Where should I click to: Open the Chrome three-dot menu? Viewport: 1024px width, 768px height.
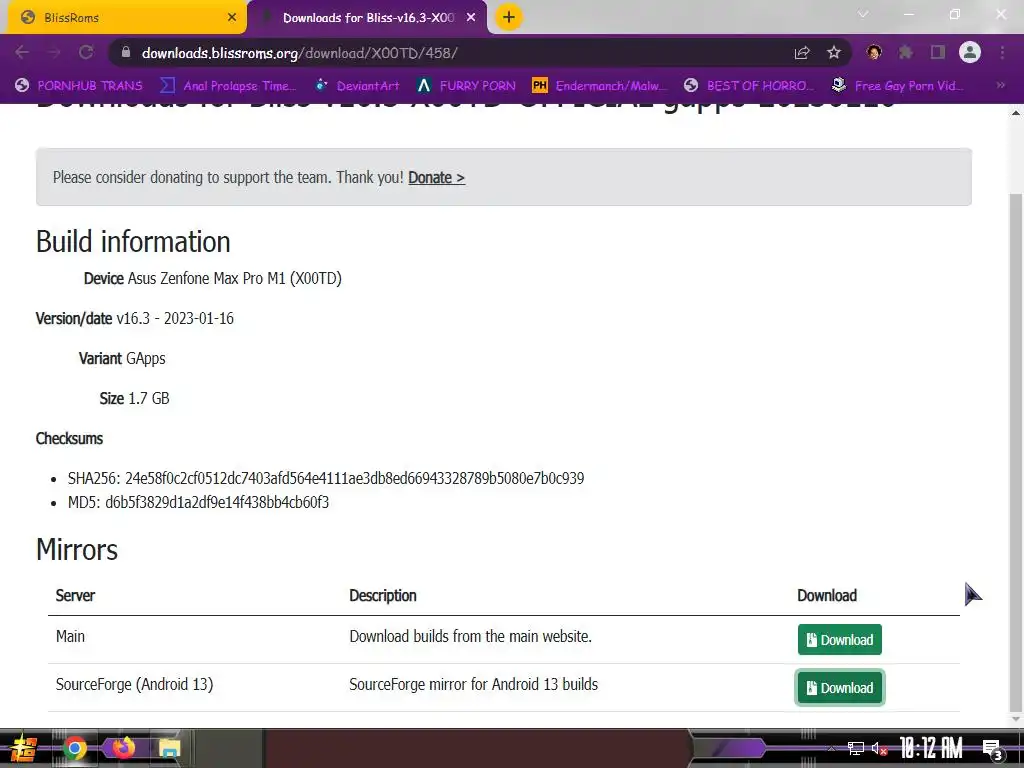[1002, 52]
